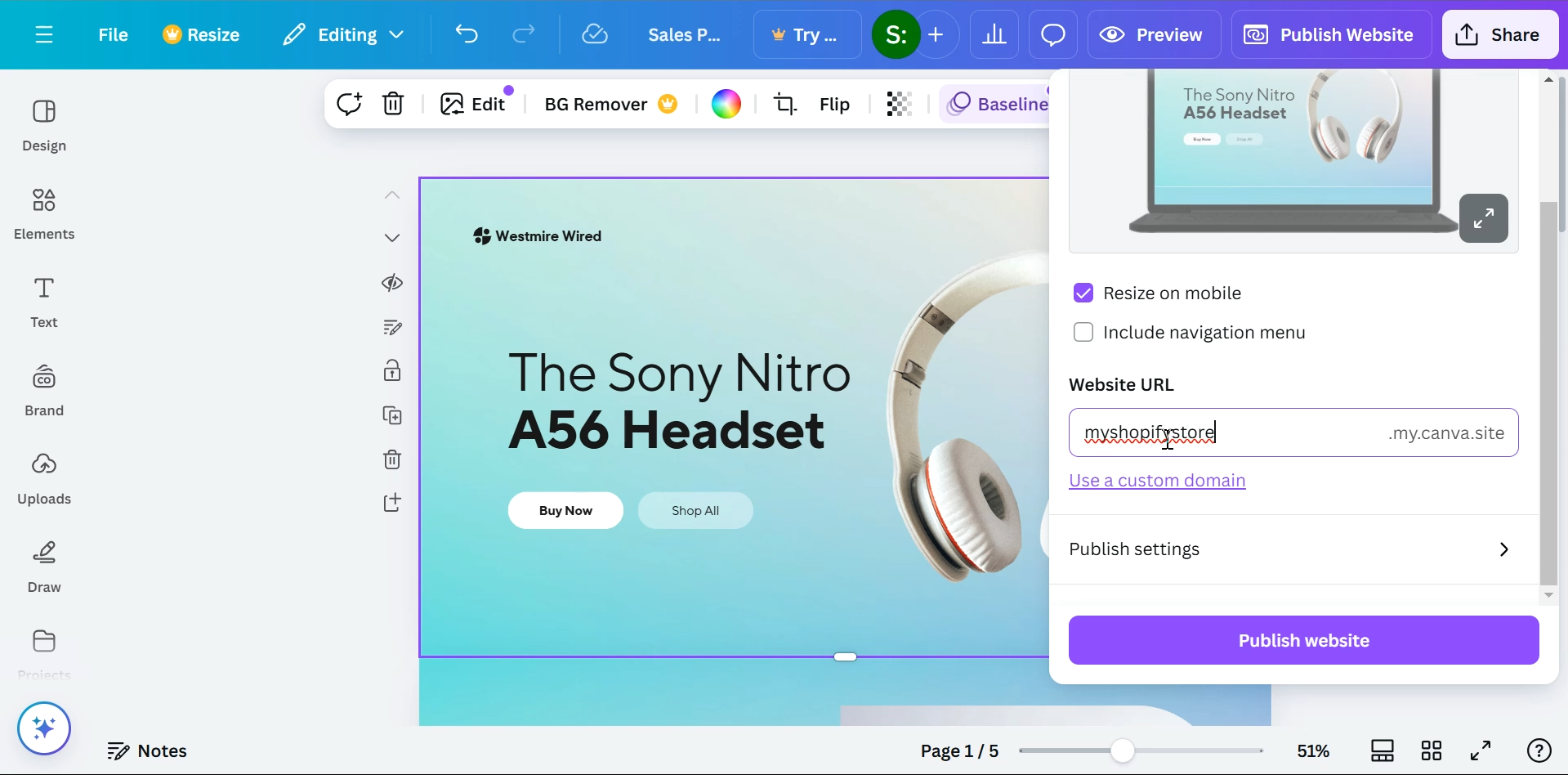Open the Try premium button
This screenshot has height=775, width=1568.
(807, 34)
